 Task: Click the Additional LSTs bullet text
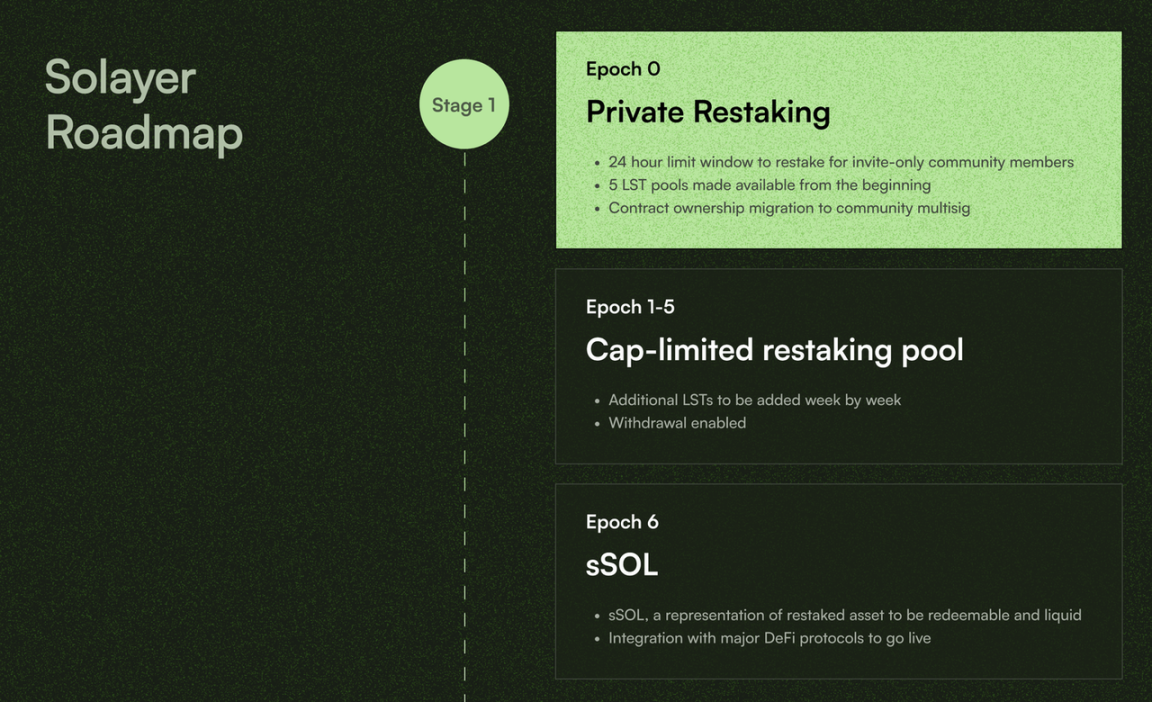coord(754,400)
